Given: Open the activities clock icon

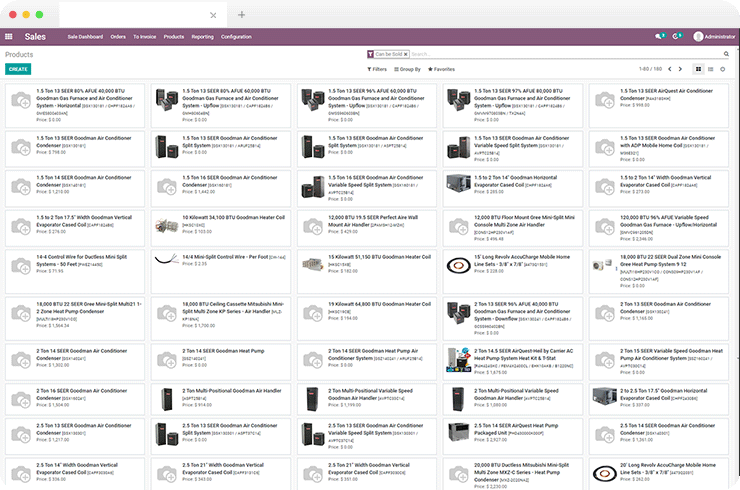Looking at the screenshot, I should click(x=678, y=36).
